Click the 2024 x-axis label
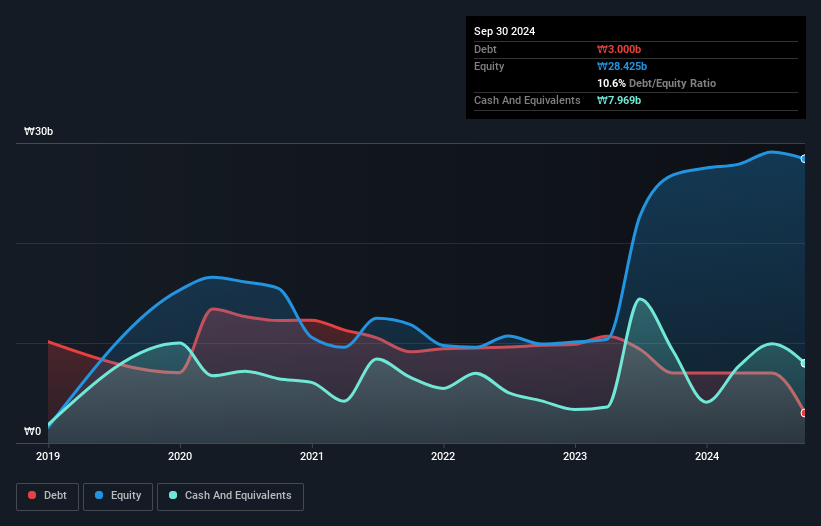This screenshot has height=526, width=821. pos(707,456)
